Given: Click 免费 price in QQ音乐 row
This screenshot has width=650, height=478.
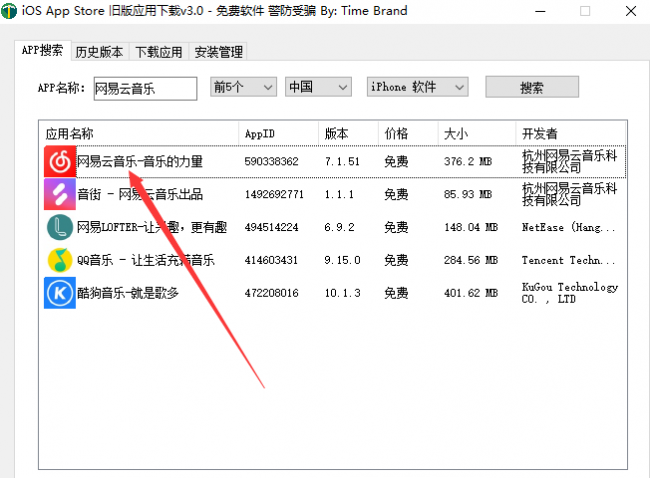Looking at the screenshot, I should pos(396,260).
